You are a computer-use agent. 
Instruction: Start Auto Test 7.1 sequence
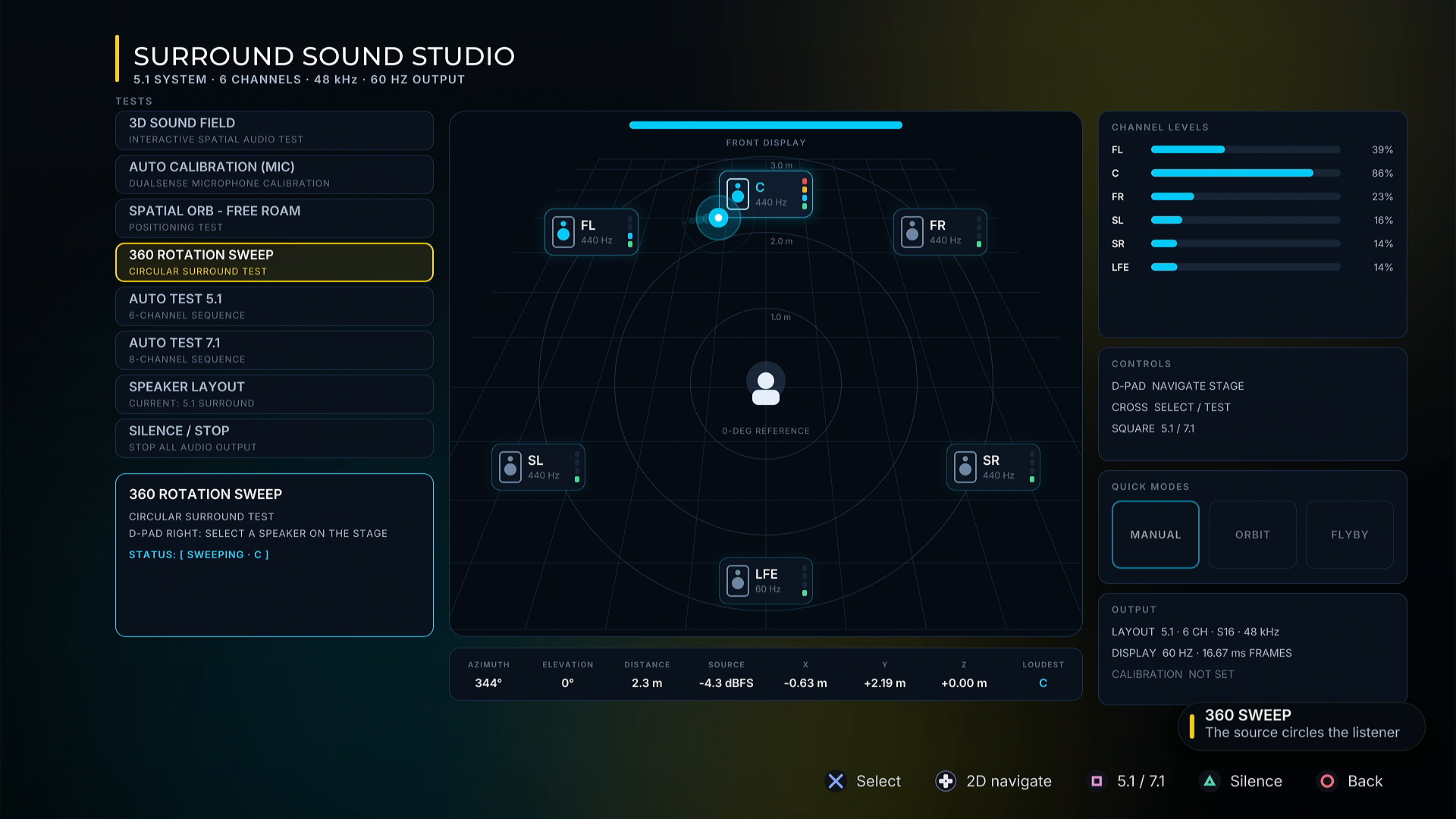[x=275, y=350]
